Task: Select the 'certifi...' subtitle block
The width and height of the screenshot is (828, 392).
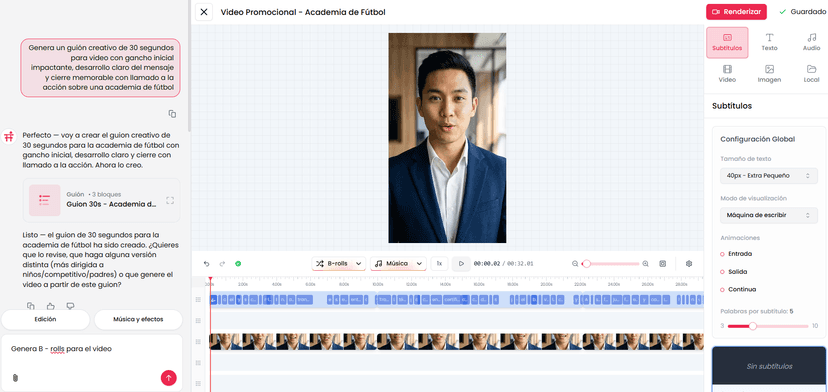Action: 452,300
